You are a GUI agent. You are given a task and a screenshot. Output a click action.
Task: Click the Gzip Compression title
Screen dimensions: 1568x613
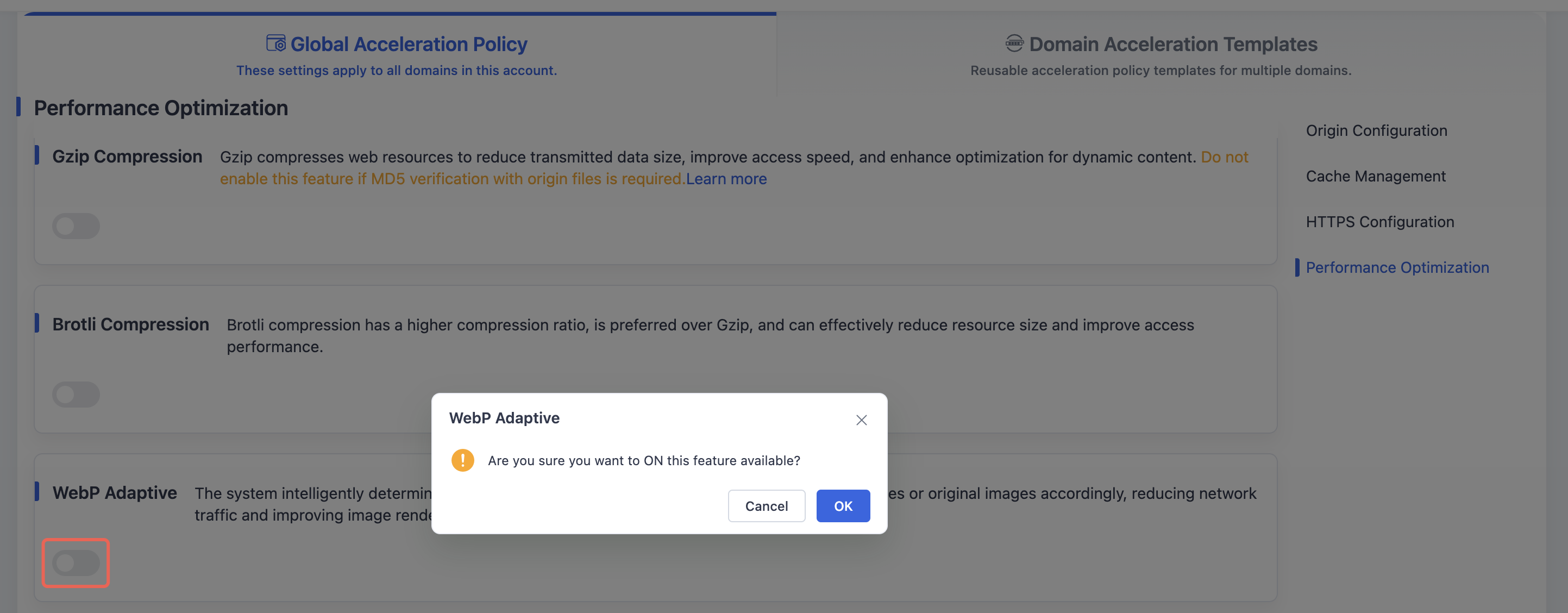coord(127,157)
